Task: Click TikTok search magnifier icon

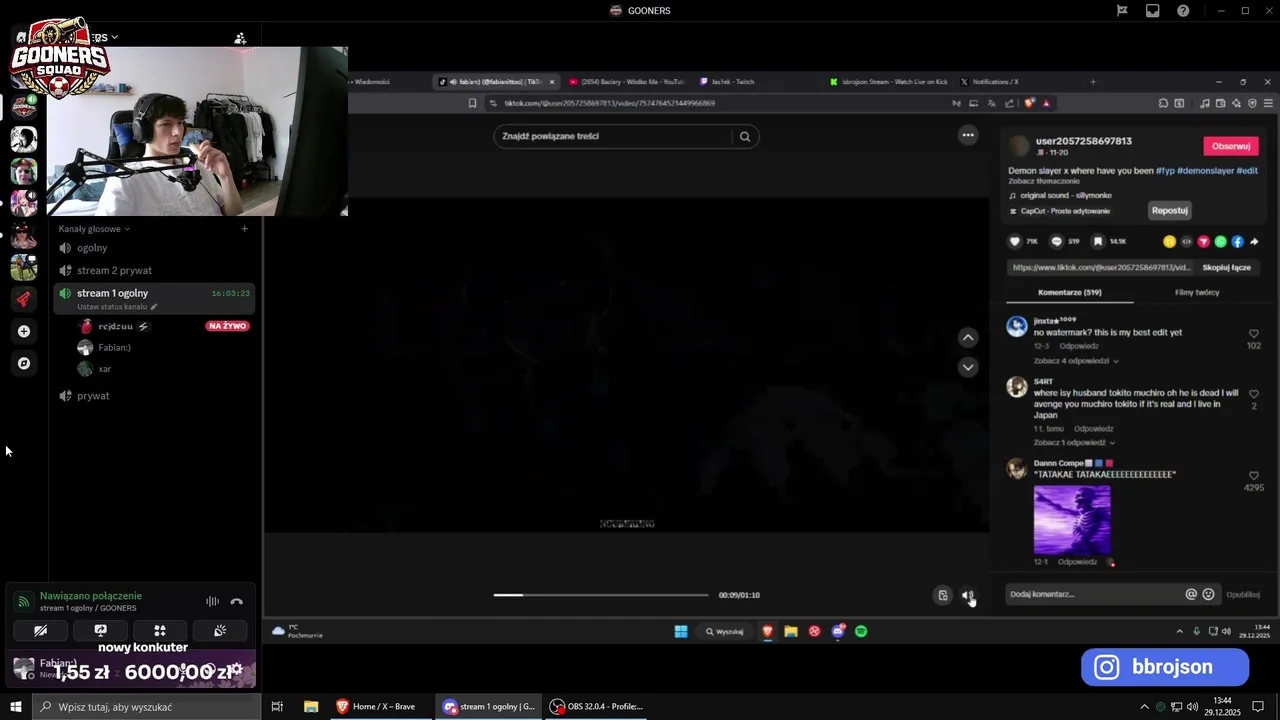Action: [745, 137]
